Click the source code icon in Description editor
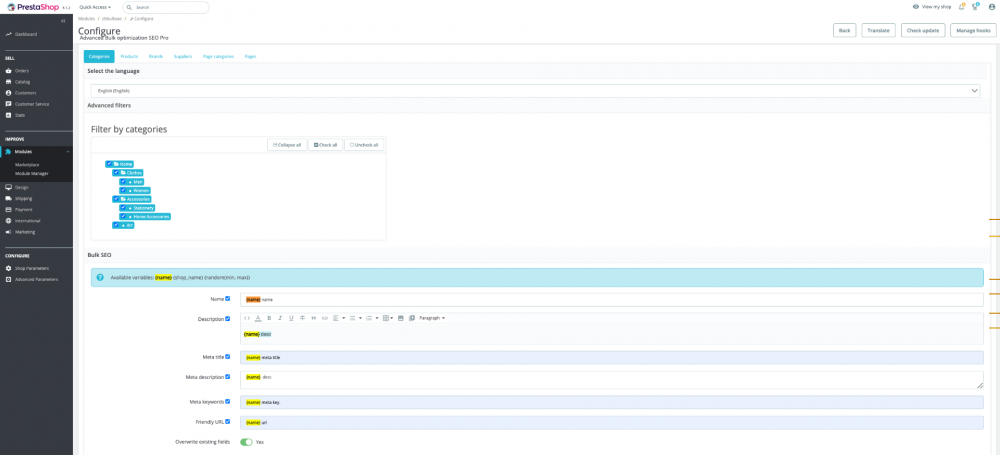 click(x=247, y=318)
